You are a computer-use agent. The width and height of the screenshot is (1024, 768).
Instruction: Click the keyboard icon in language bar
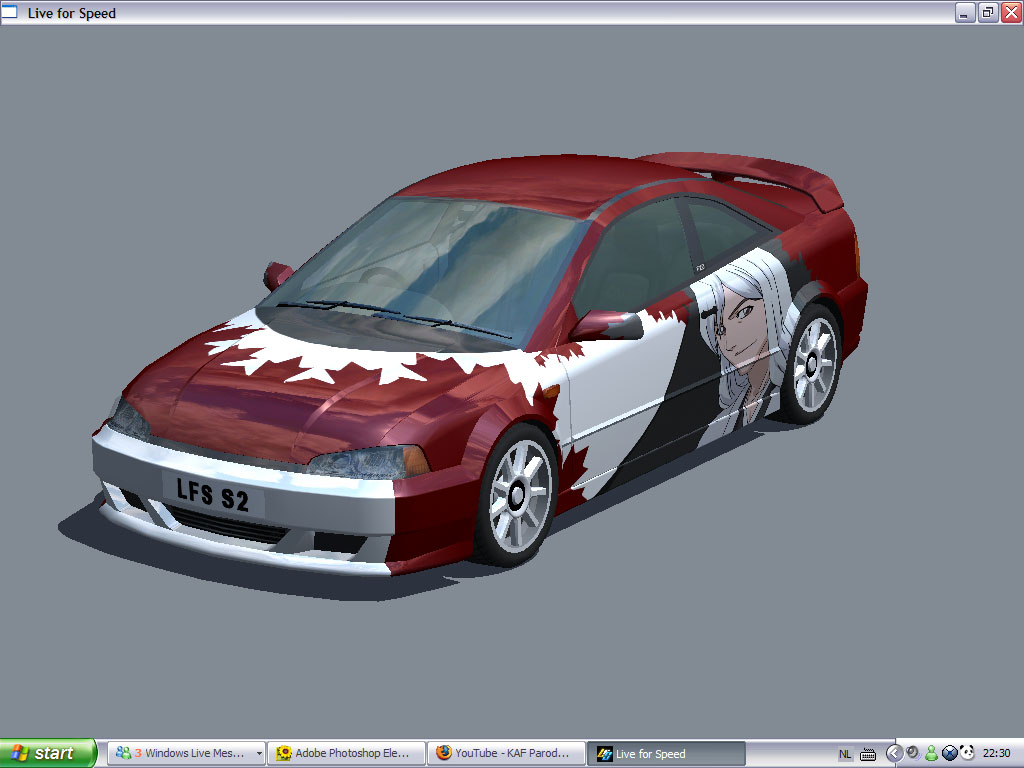tap(868, 754)
